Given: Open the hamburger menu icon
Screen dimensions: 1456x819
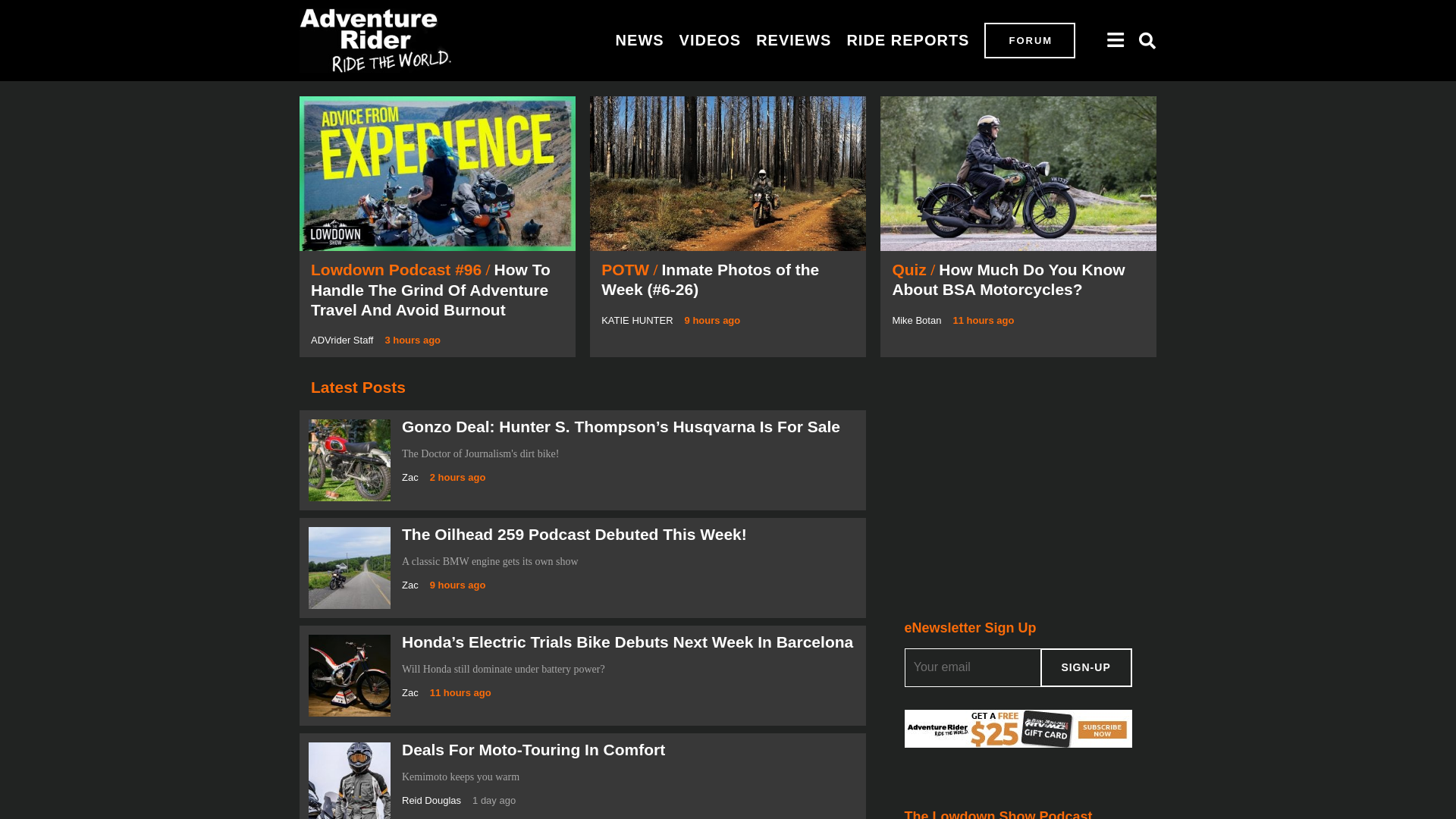Looking at the screenshot, I should click(1115, 40).
